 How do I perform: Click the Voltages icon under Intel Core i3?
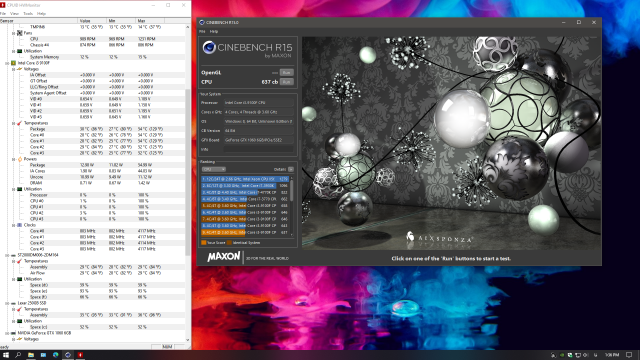[19, 69]
